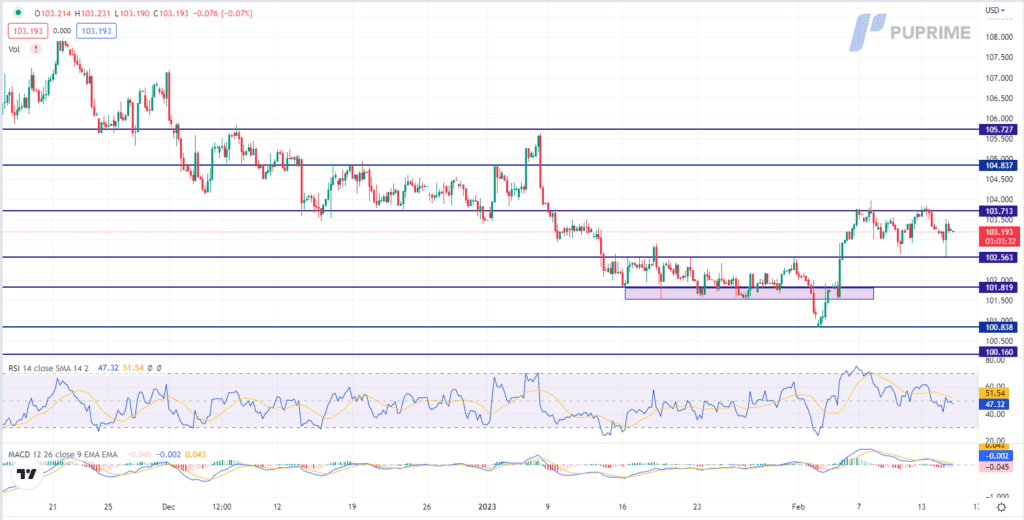
Task: Click the 104.837 horizontal line price label
Action: (998, 165)
